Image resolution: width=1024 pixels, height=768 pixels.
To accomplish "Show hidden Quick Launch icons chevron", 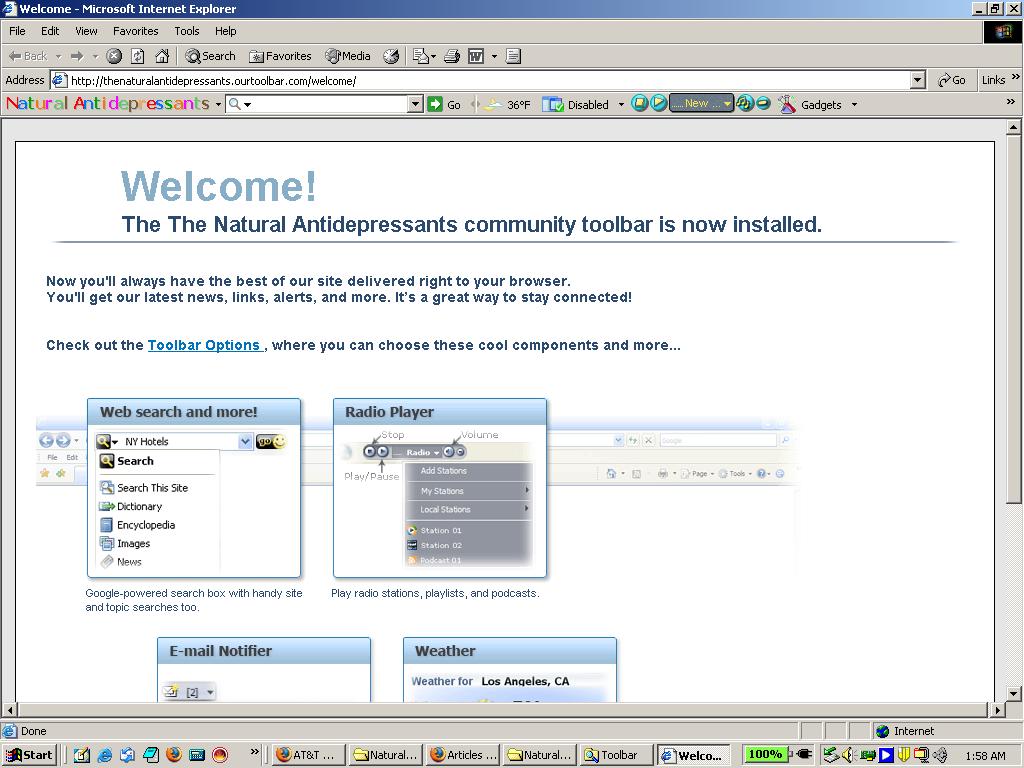I will pyautogui.click(x=255, y=752).
